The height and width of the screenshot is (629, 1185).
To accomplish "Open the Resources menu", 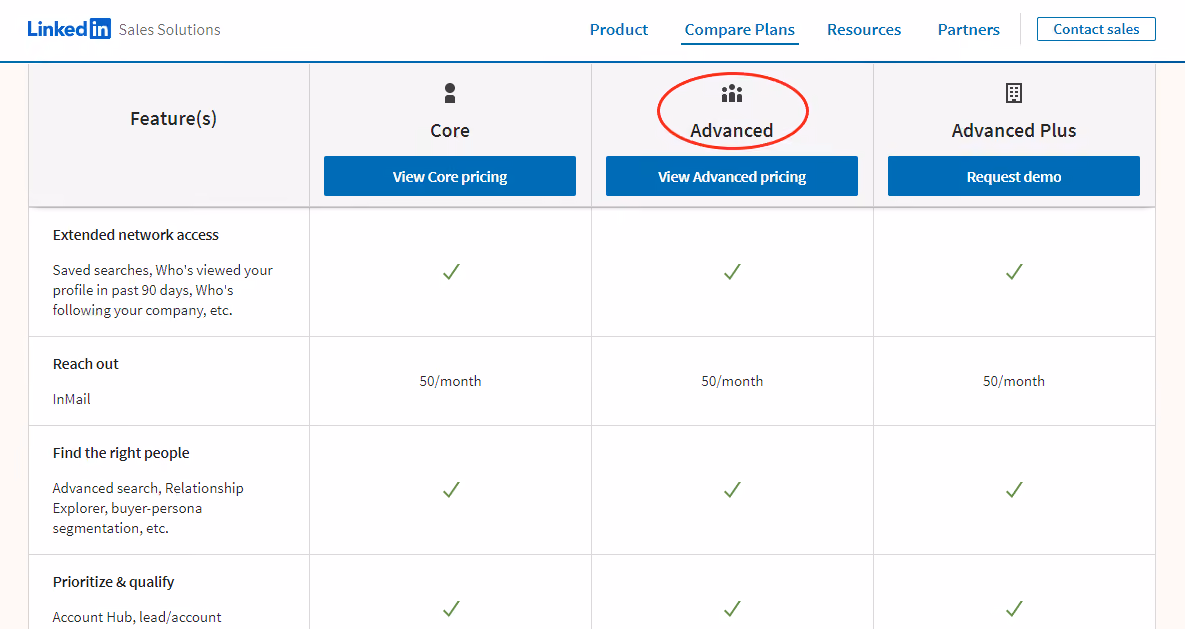I will [864, 29].
